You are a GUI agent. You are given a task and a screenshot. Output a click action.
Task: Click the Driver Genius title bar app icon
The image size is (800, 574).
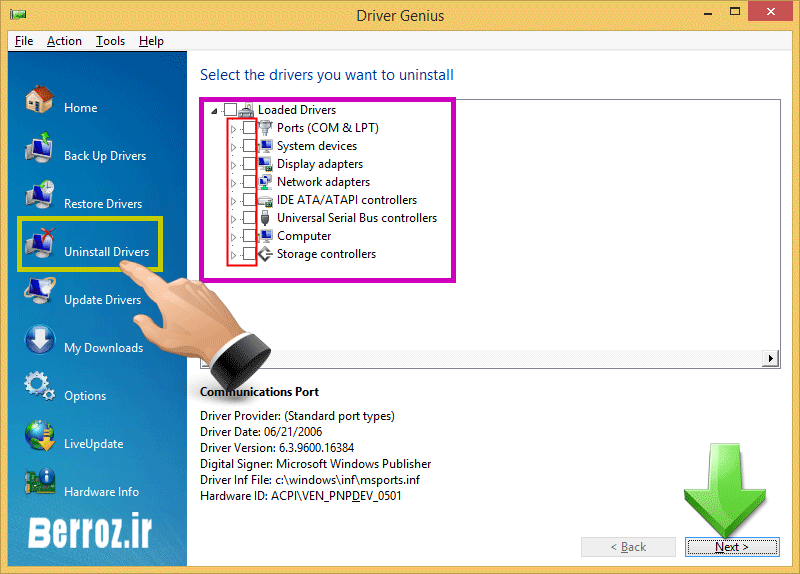tap(18, 15)
